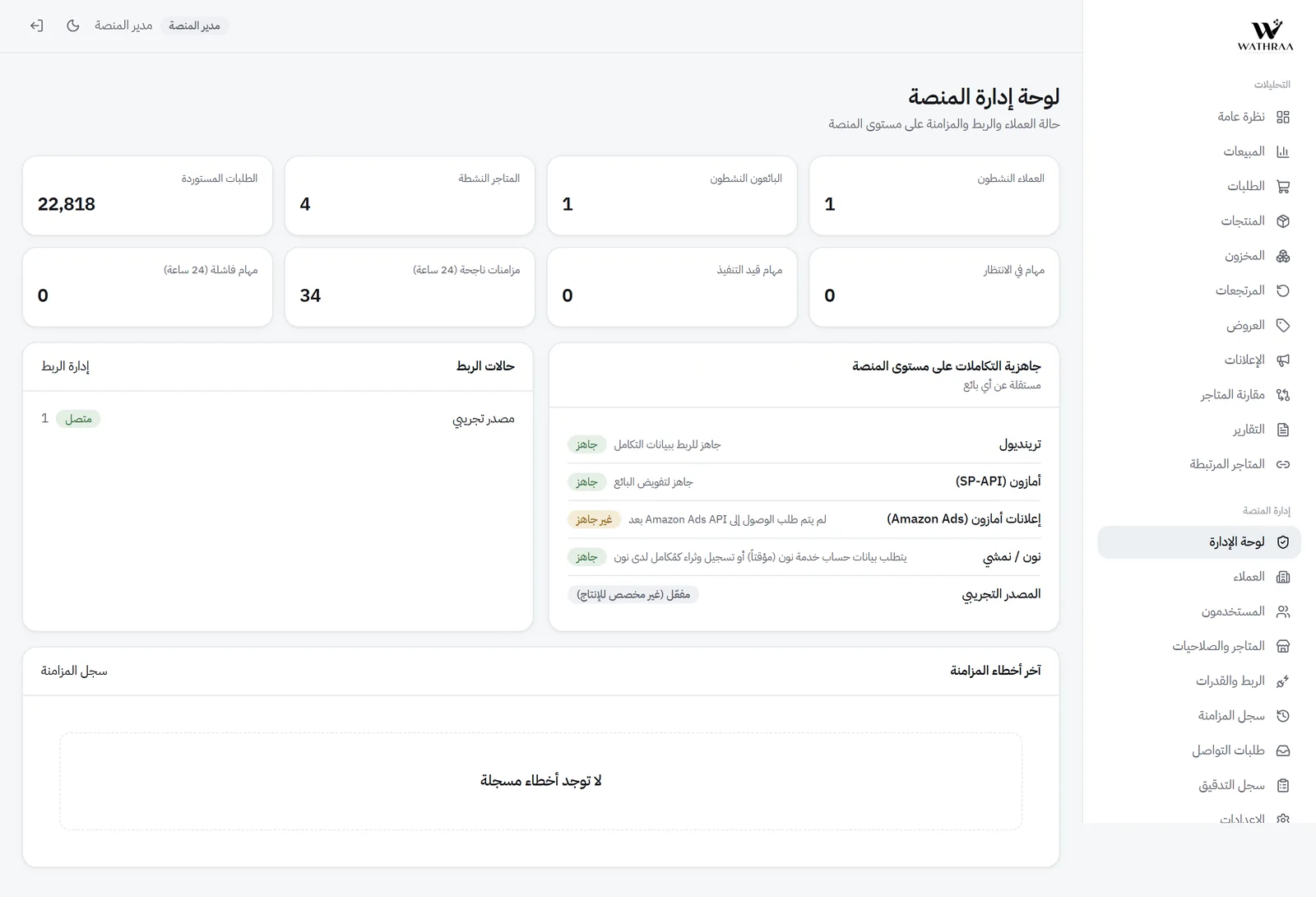Click the أمازون (SP-API) integration name
Viewport: 1316px width, 897px height.
tap(999, 481)
